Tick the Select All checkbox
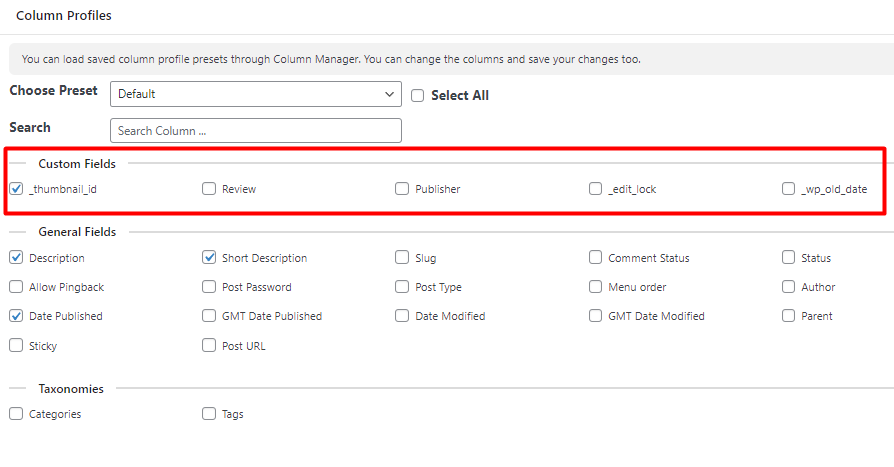Image resolution: width=894 pixels, height=467 pixels. [x=418, y=96]
